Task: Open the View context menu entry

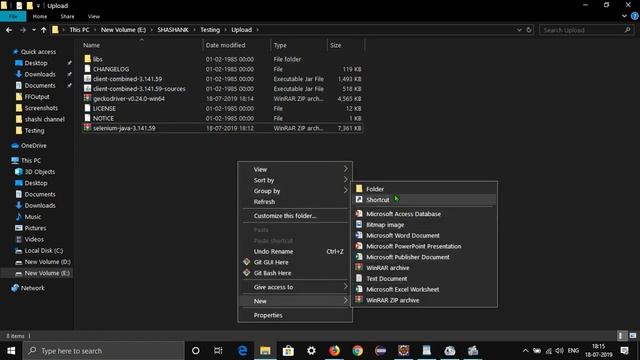Action: tap(295, 169)
